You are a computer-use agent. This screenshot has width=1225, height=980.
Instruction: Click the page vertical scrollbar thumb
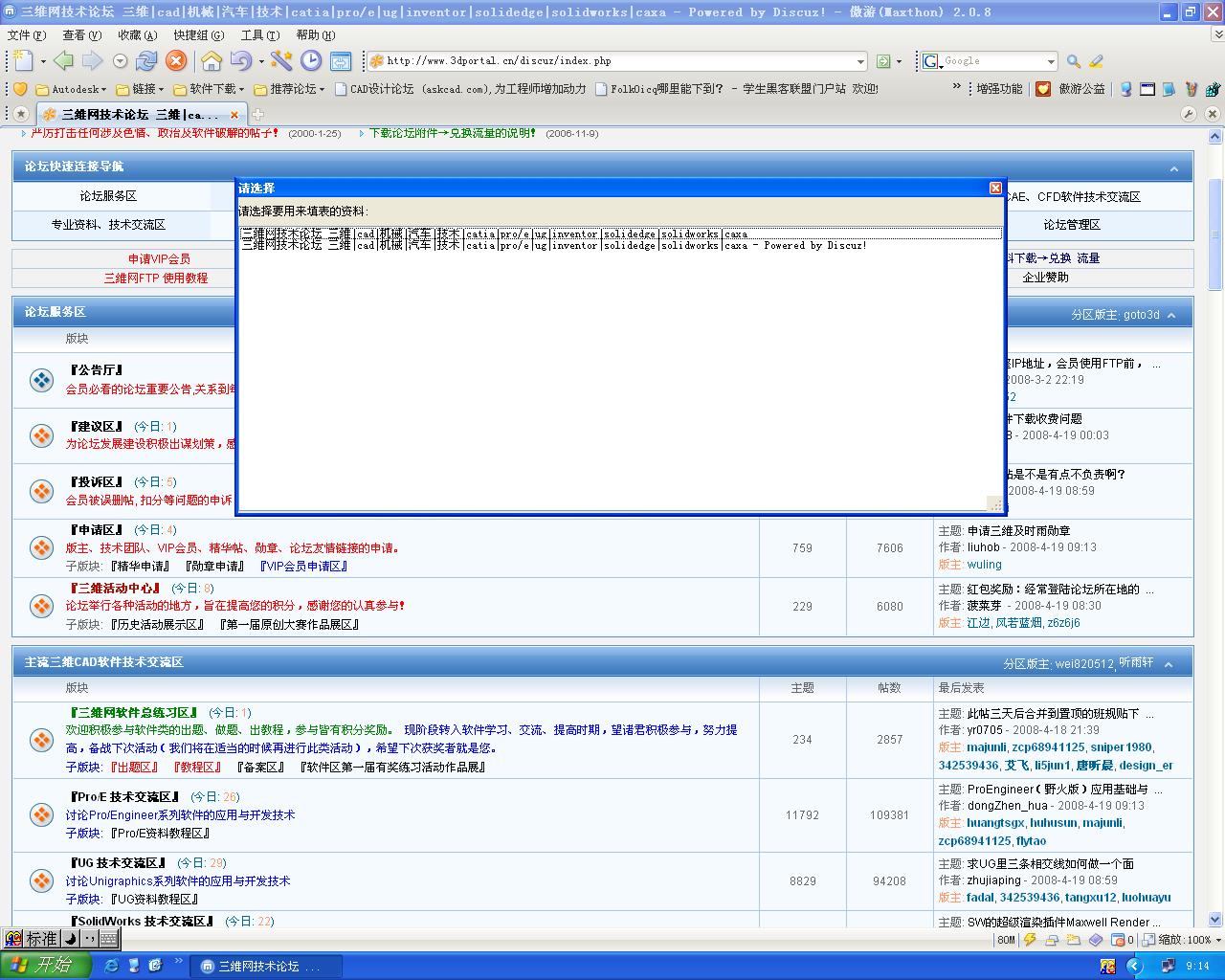click(x=1215, y=234)
